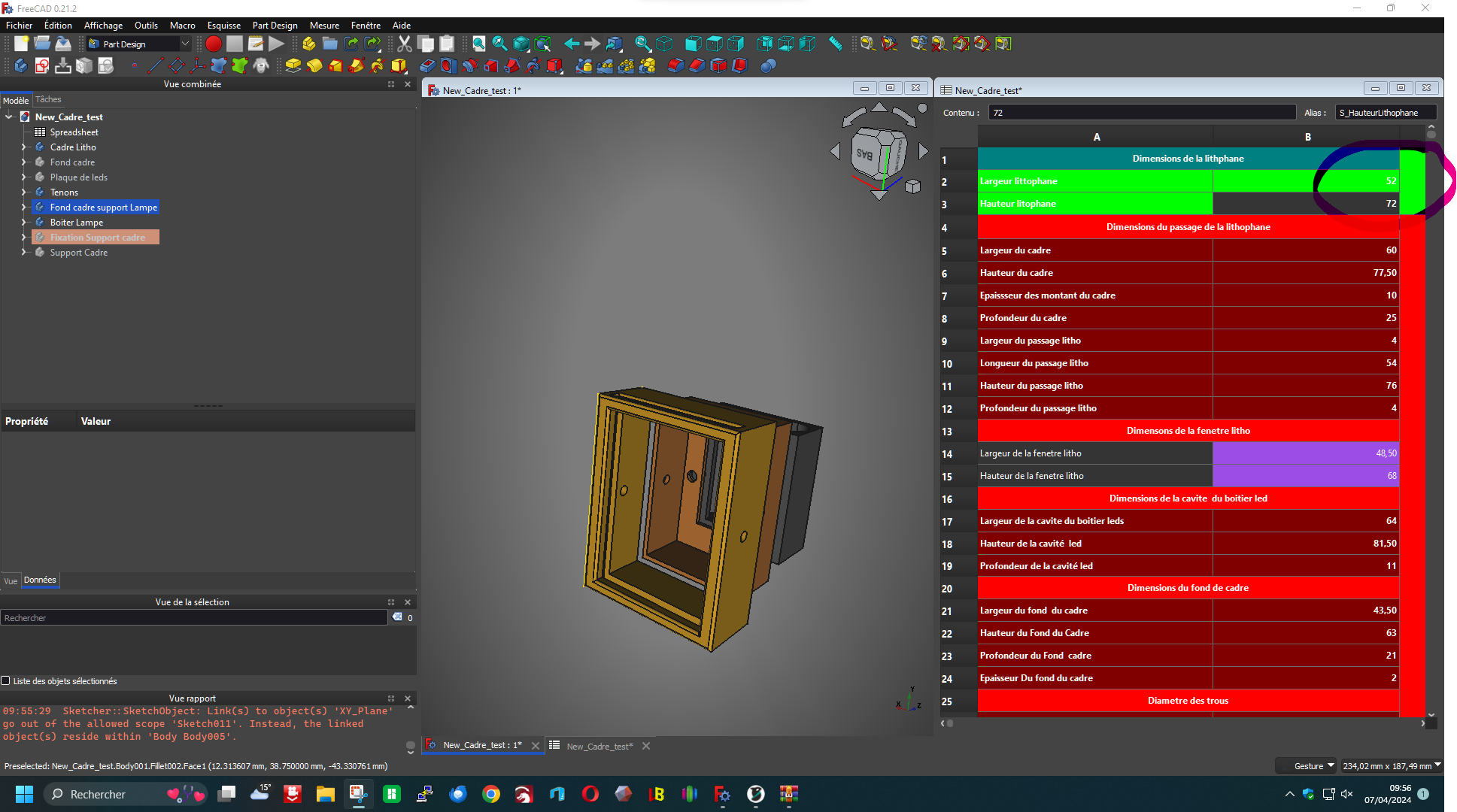This screenshot has width=1457, height=812.
Task: Check Liste des objets sélectionnés checkbox
Action: [x=6, y=680]
